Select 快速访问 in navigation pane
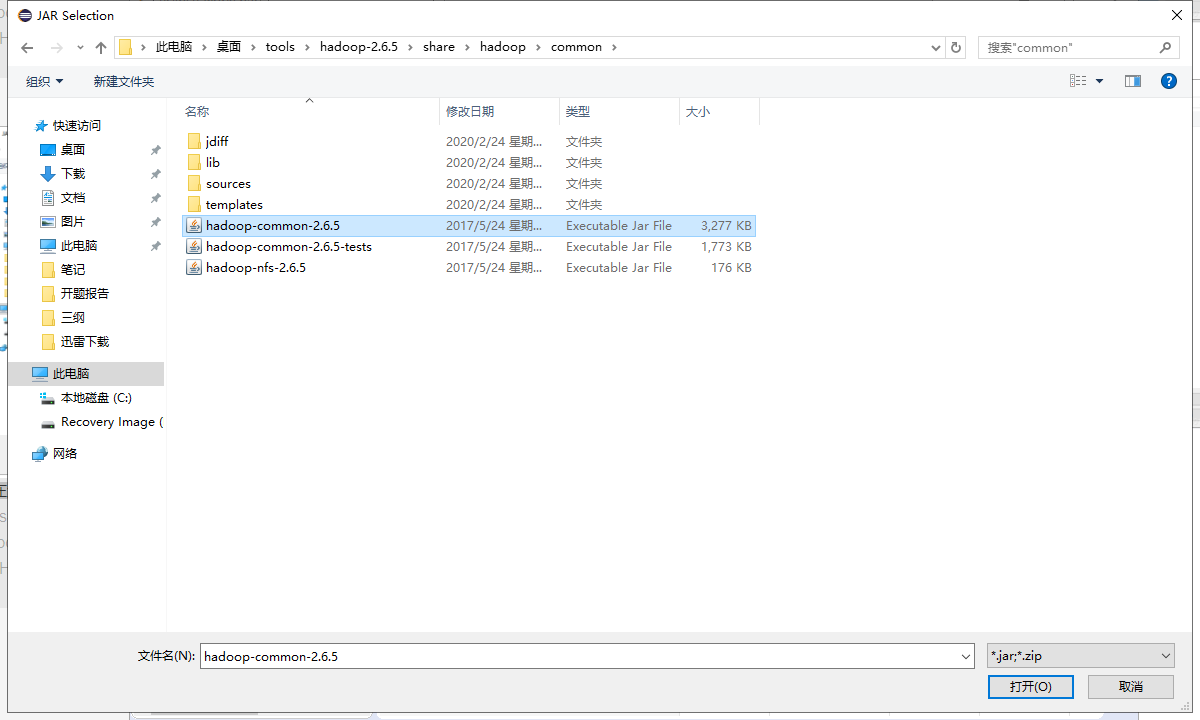Viewport: 1200px width, 720px height. [x=77, y=125]
